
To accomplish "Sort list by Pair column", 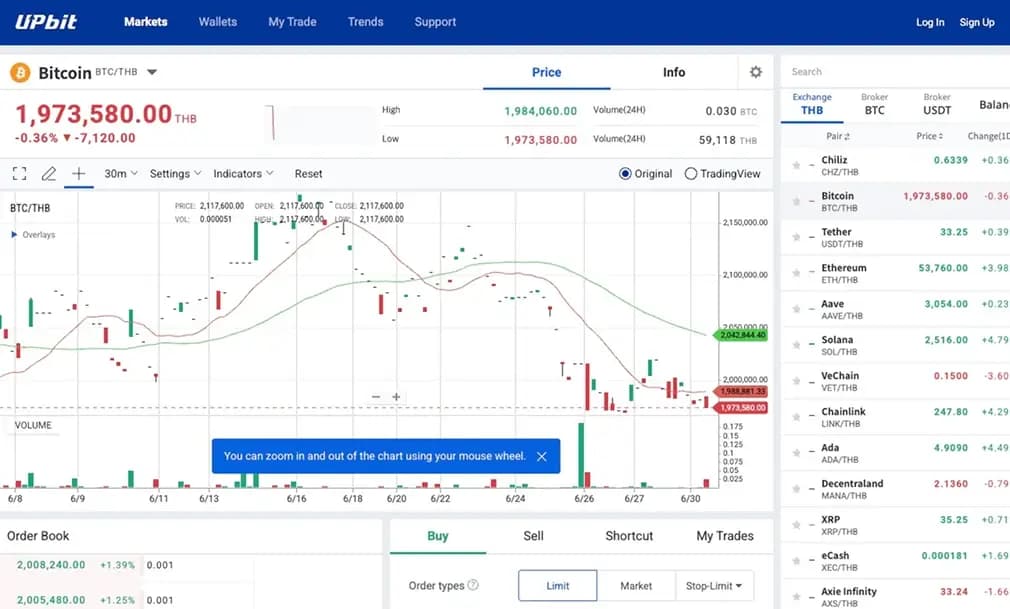I will (838, 136).
